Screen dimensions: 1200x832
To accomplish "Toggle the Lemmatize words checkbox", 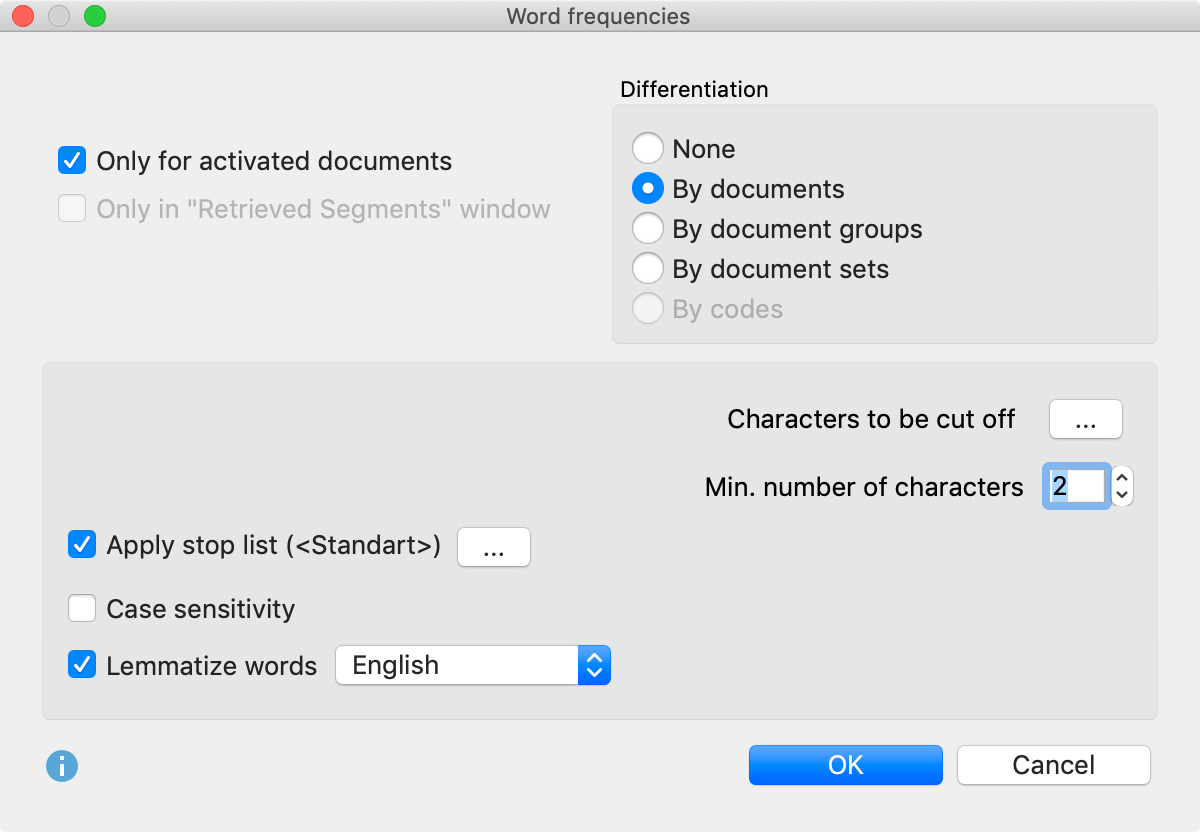I will [82, 665].
